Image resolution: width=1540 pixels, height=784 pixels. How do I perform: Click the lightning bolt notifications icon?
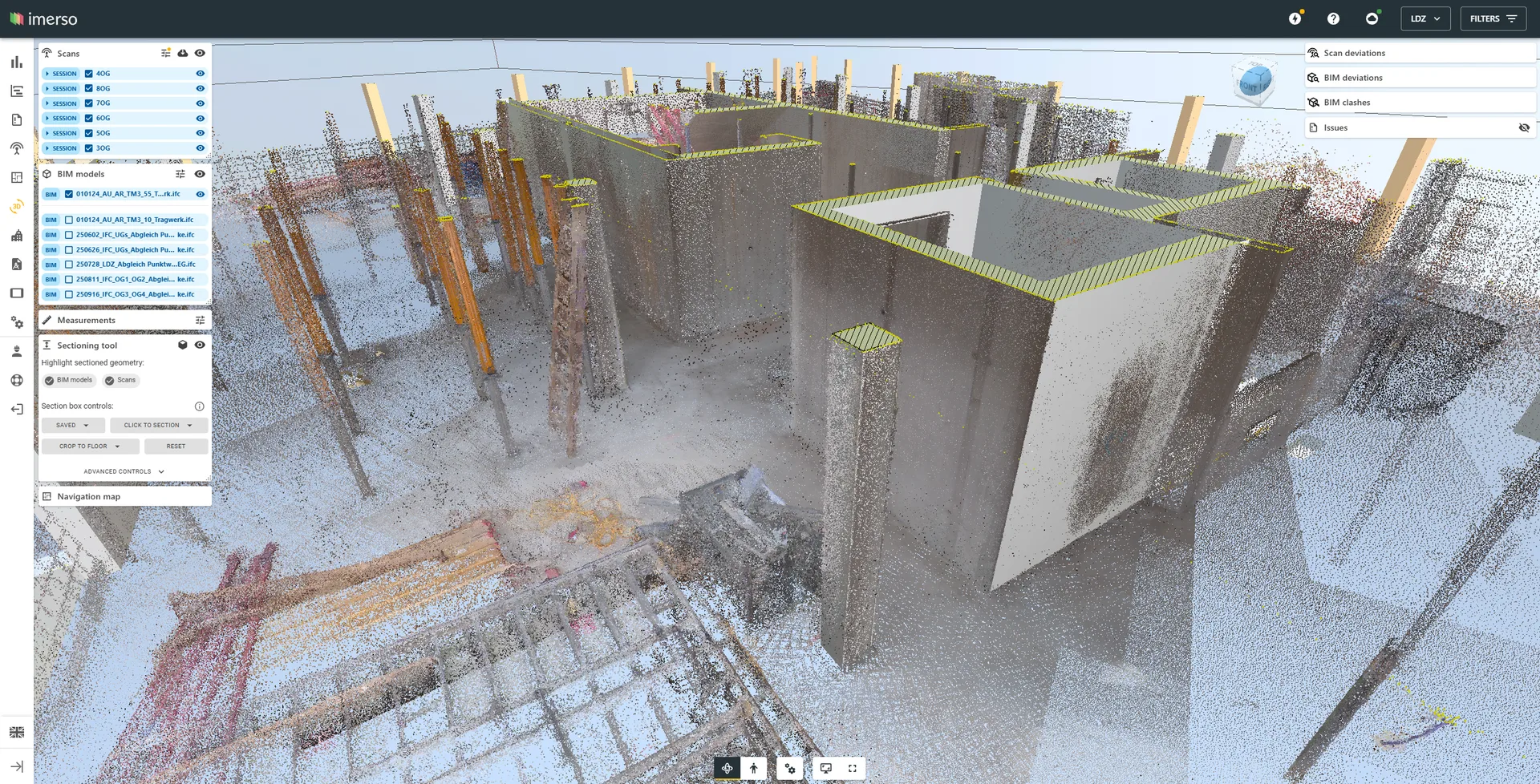click(x=1295, y=18)
